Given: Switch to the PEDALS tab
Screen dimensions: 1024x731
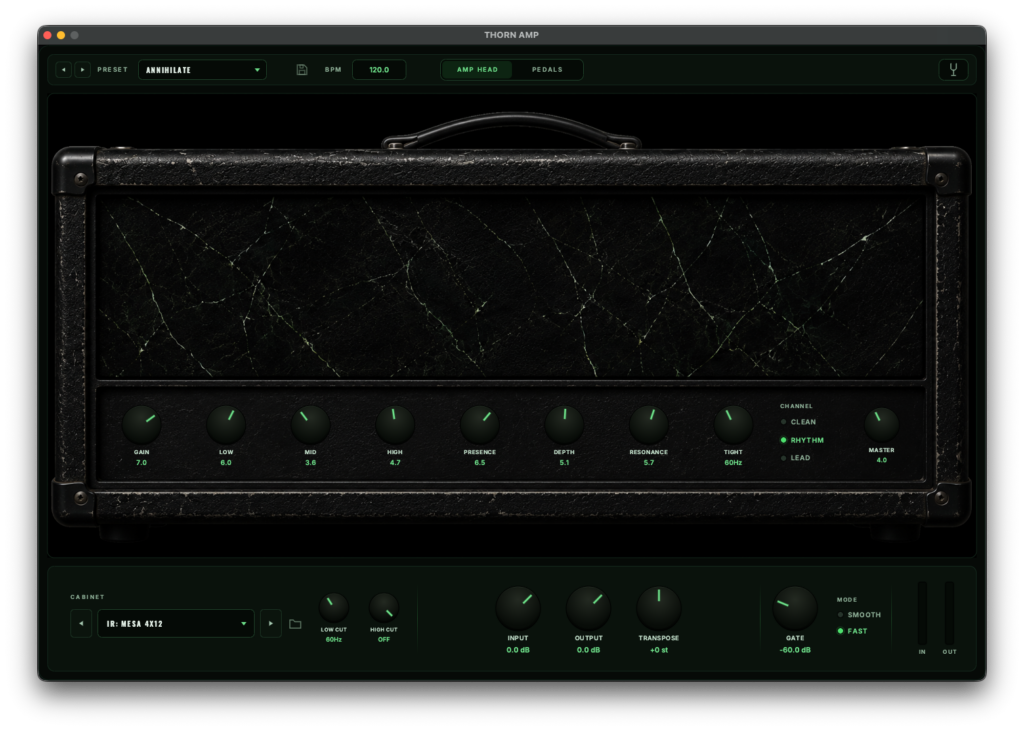Looking at the screenshot, I should (547, 70).
